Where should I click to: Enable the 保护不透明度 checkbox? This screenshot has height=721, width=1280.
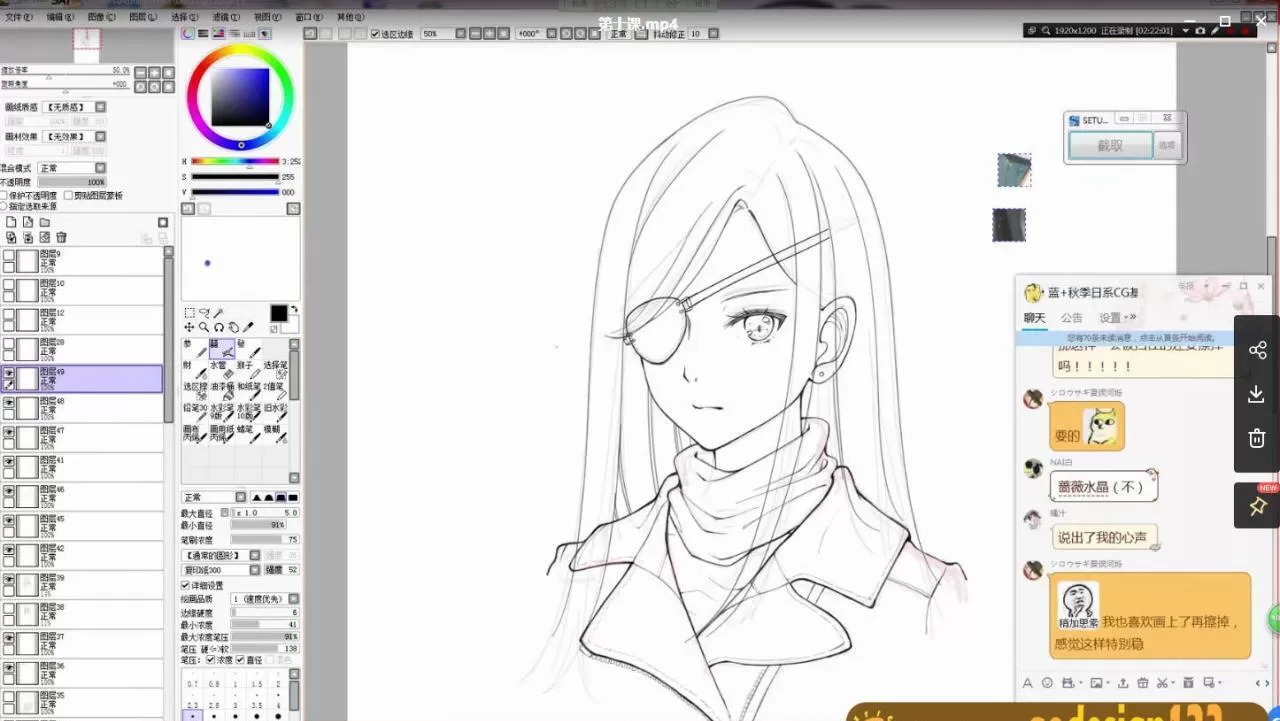click(4, 196)
